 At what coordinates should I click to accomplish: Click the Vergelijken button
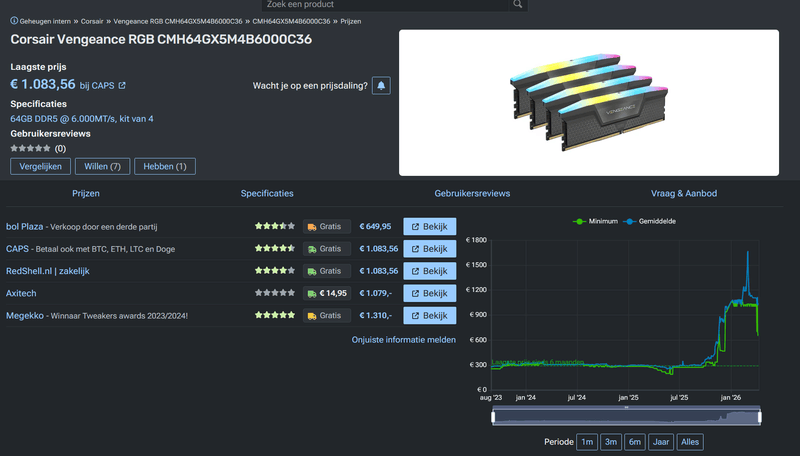(x=40, y=166)
